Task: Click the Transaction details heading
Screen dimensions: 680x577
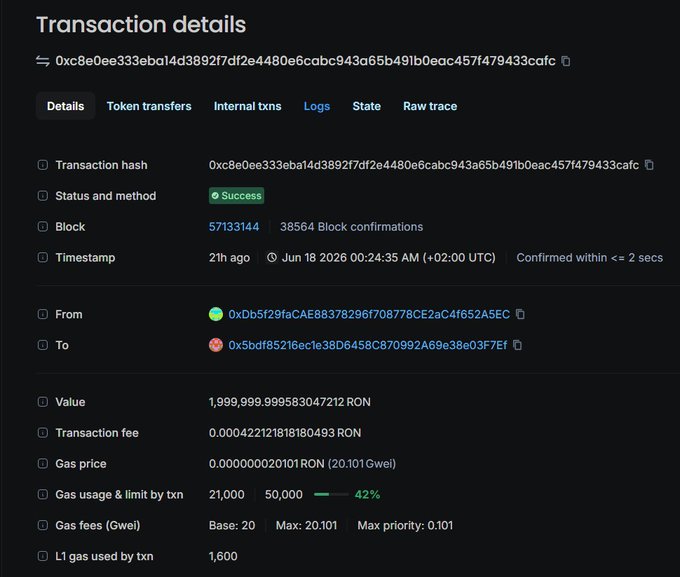Action: click(x=141, y=24)
